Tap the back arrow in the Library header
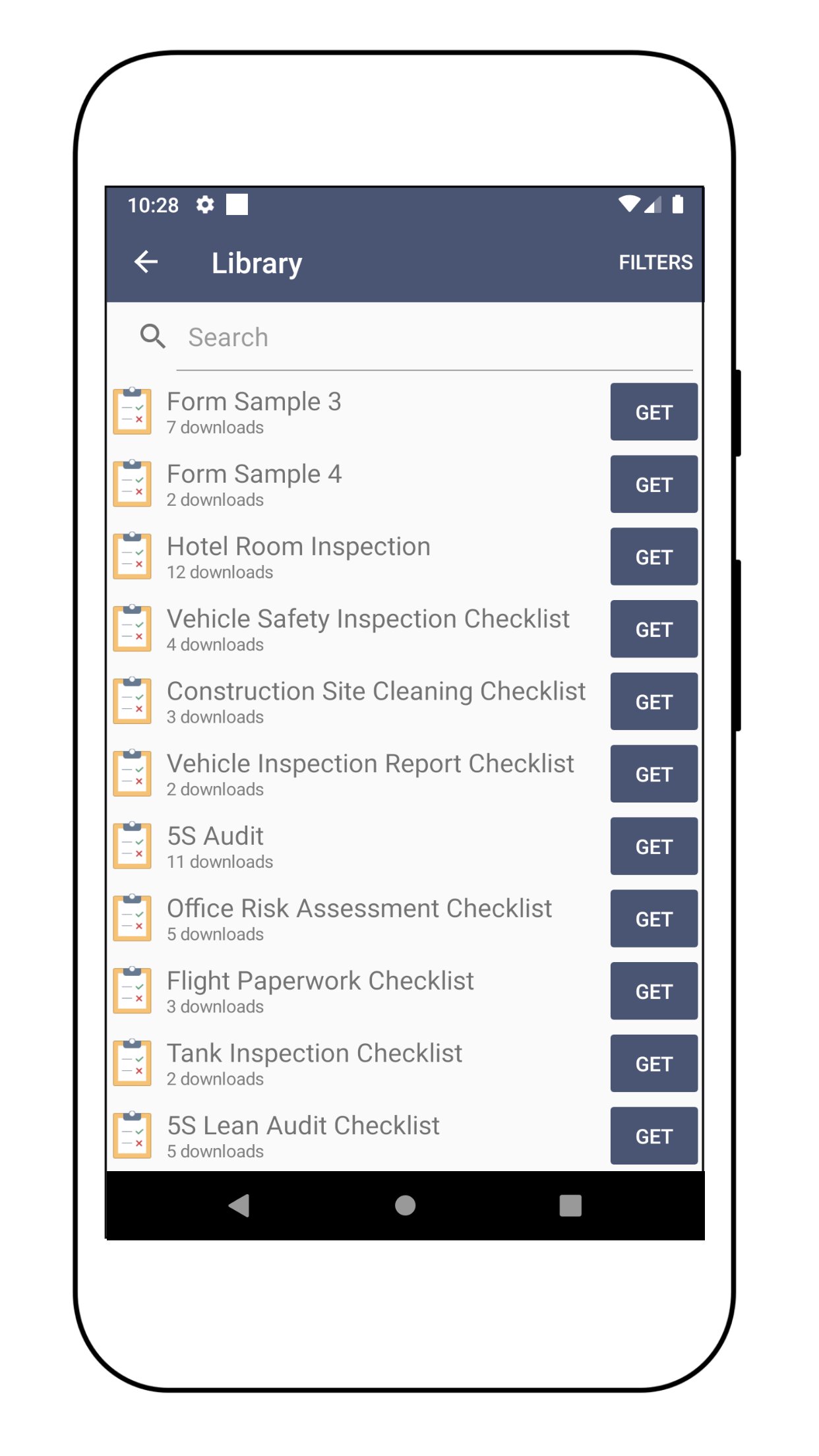Viewport: 819px width, 1456px height. (146, 262)
